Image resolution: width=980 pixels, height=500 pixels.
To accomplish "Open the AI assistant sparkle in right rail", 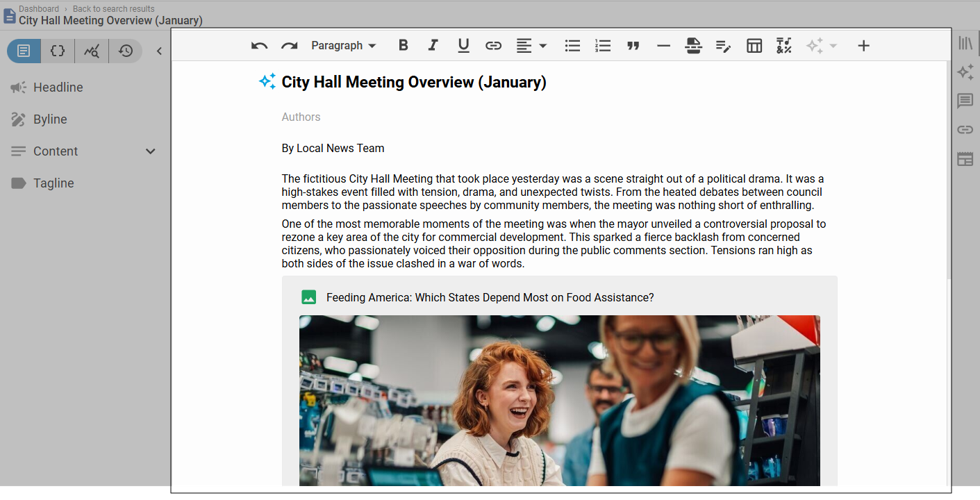I will point(965,71).
